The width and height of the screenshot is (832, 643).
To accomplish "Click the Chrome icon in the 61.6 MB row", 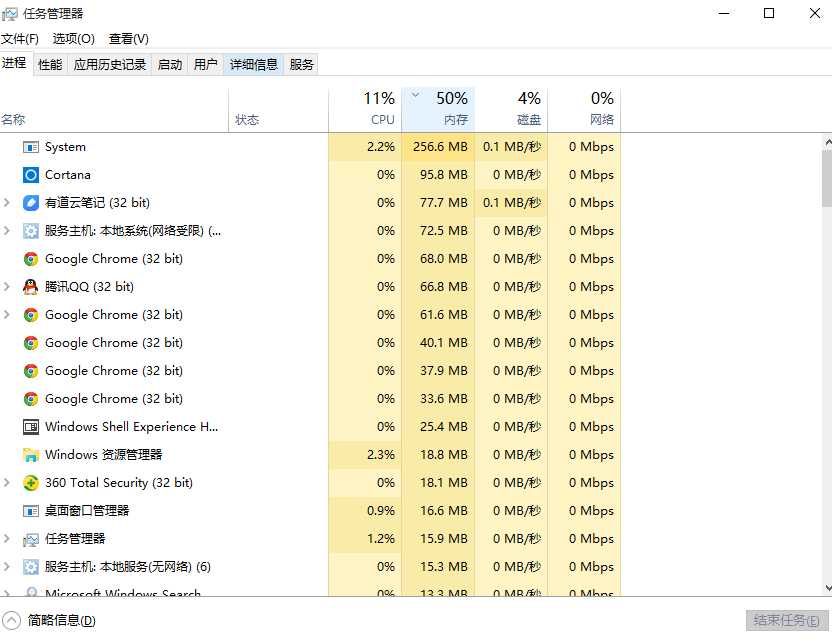I will point(31,315).
